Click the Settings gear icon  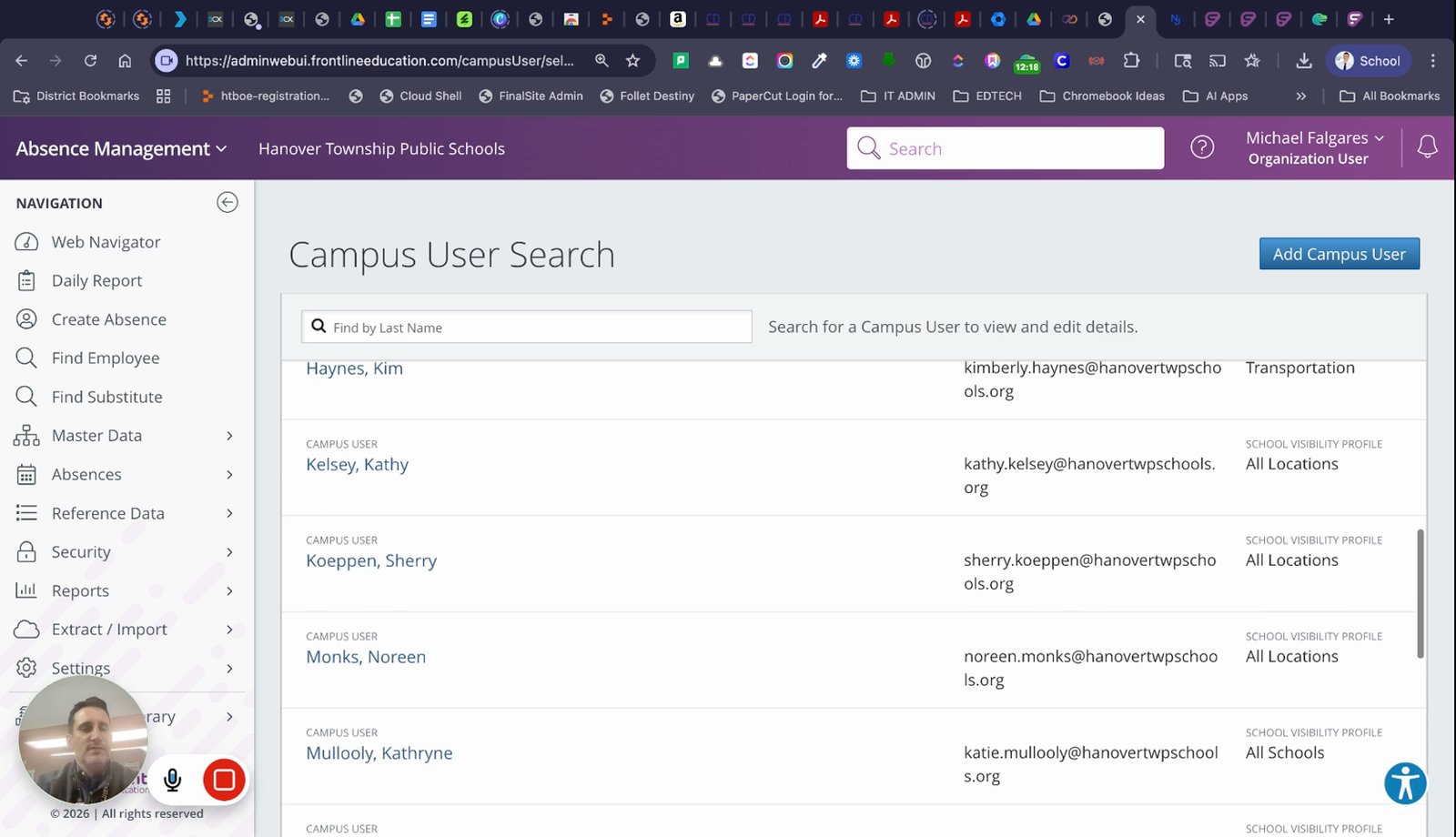tap(26, 668)
